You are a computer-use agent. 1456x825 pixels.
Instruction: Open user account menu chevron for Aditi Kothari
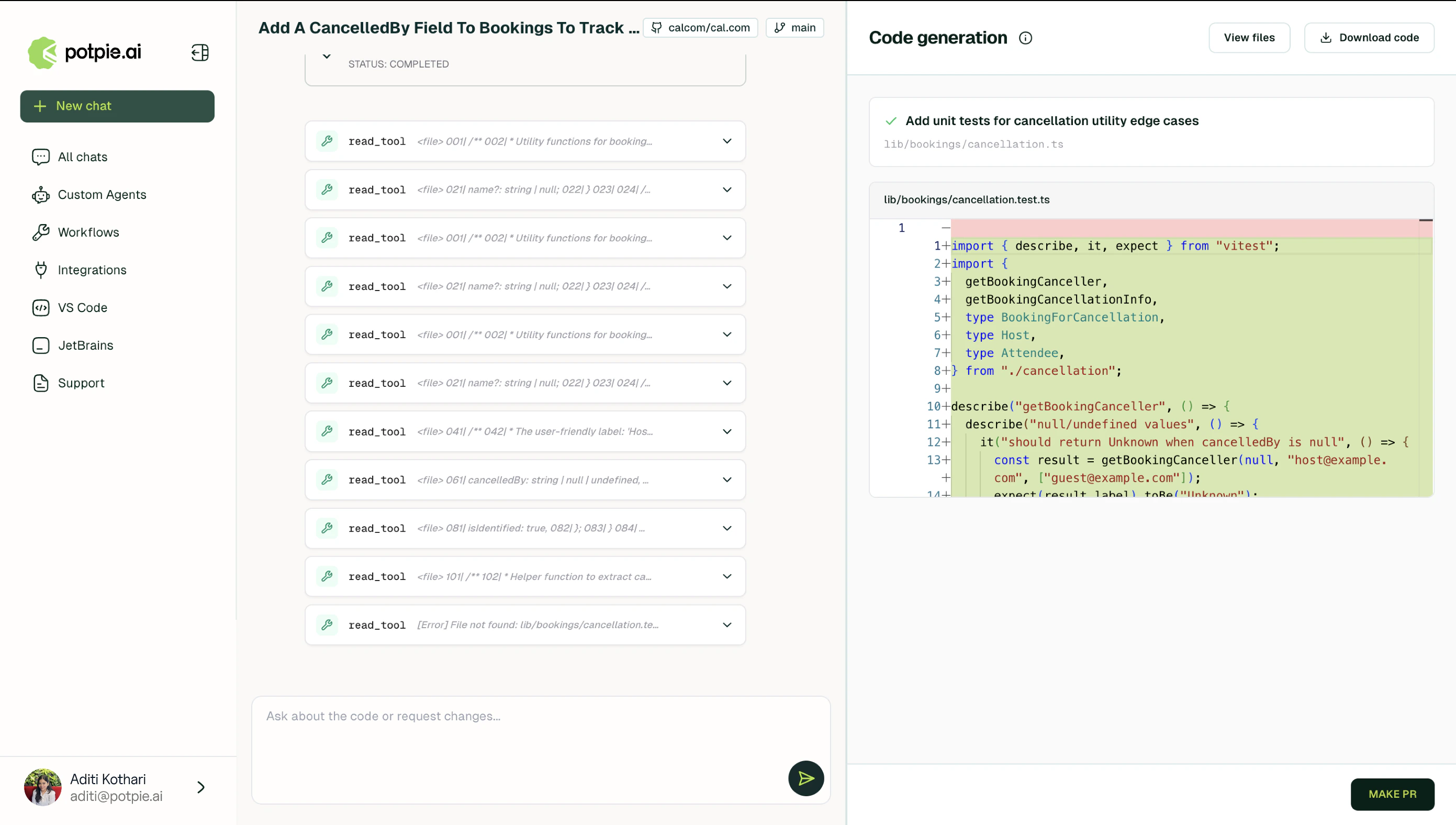coord(200,787)
